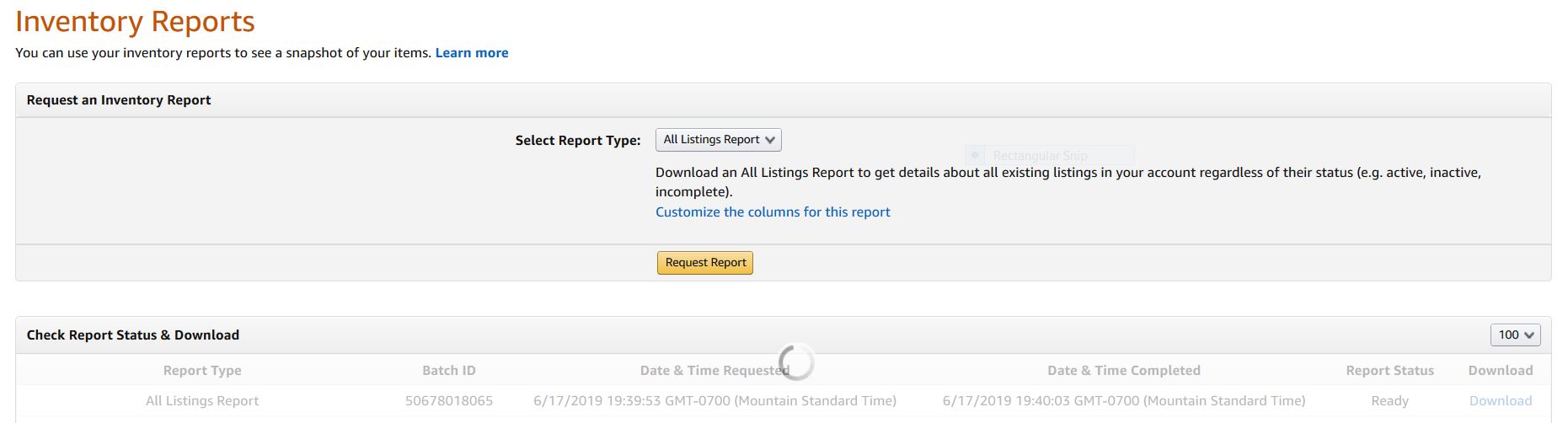Download the Ready All Listings Report
1568x423 pixels.
pos(1500,401)
